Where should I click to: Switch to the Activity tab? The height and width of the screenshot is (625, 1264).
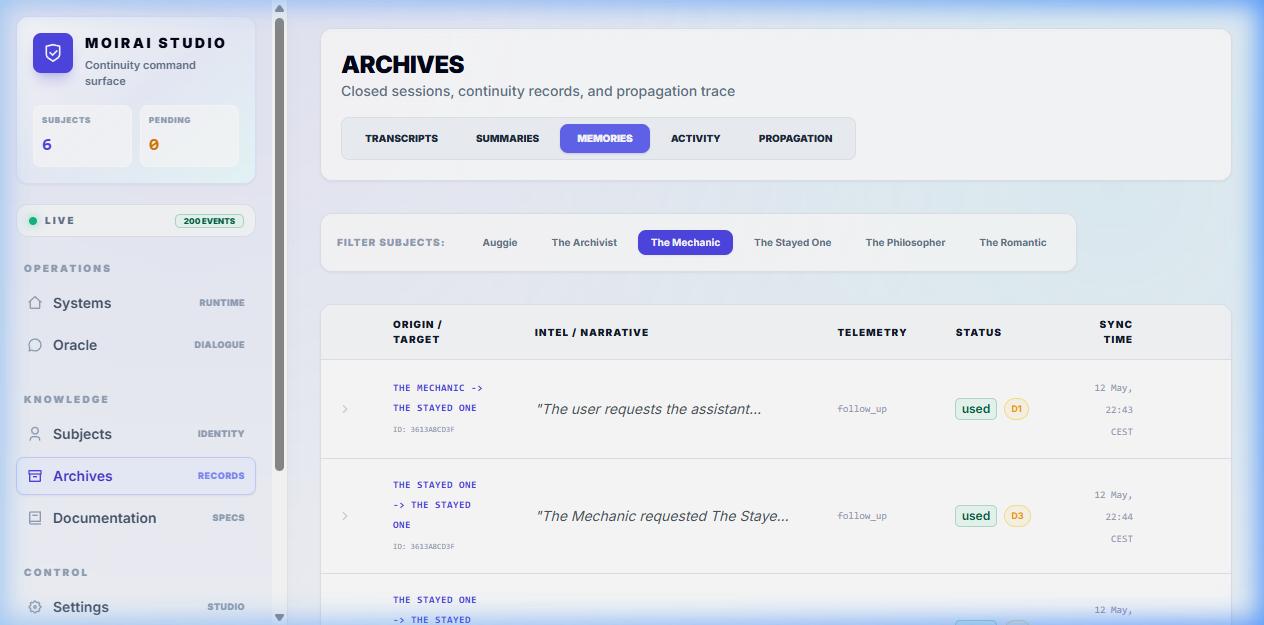point(696,138)
